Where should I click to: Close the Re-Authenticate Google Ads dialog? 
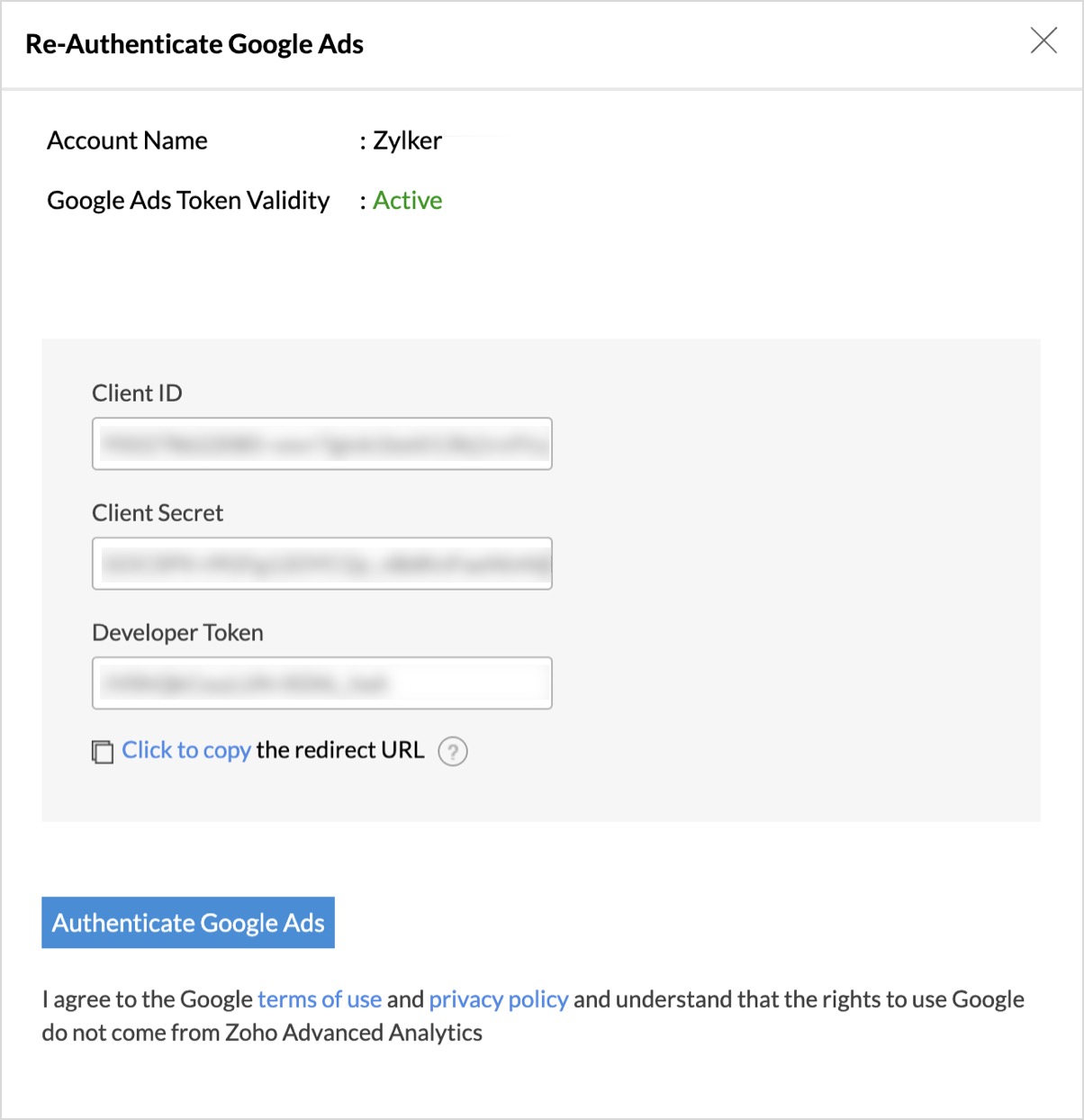[1043, 41]
